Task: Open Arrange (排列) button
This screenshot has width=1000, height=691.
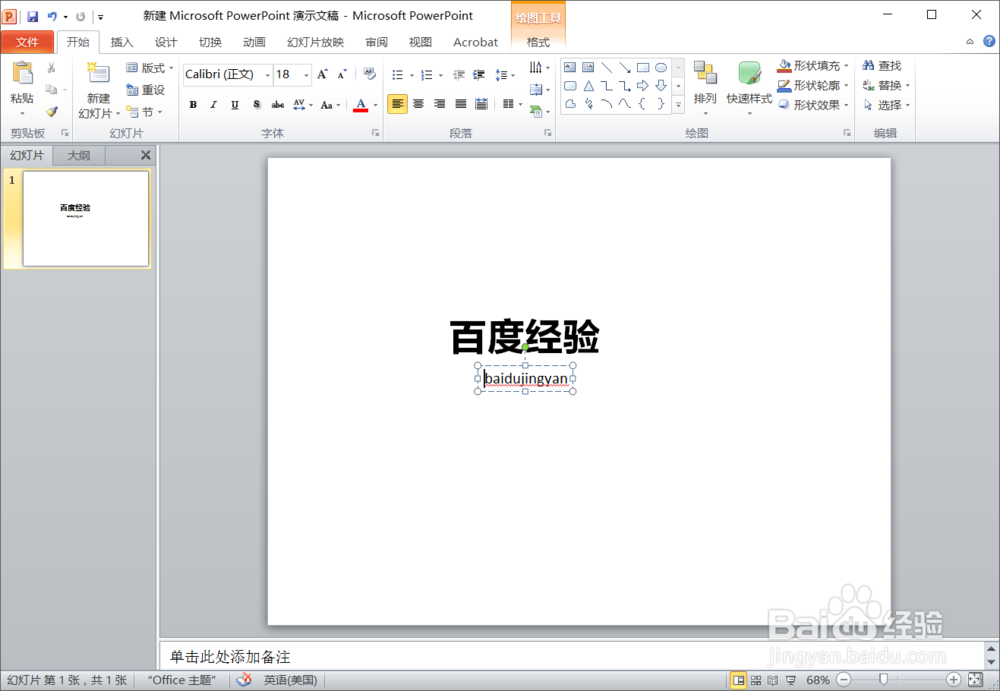Action: pos(705,88)
